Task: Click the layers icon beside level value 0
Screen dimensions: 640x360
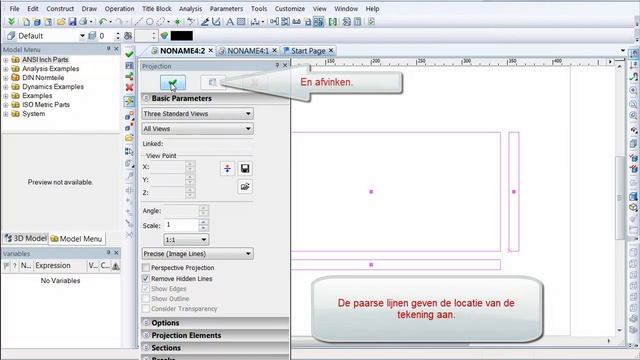Action: click(x=92, y=36)
